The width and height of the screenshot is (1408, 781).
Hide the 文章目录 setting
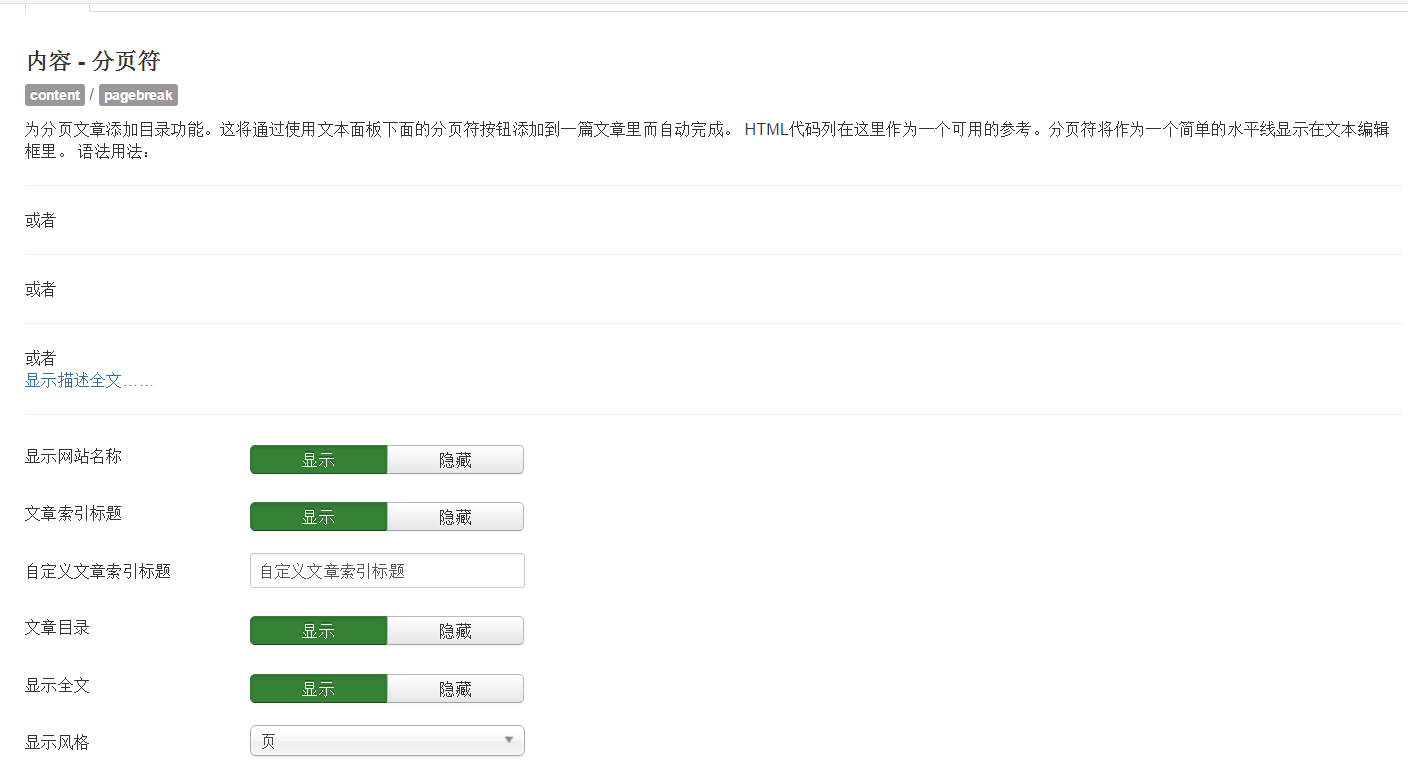pyautogui.click(x=455, y=630)
